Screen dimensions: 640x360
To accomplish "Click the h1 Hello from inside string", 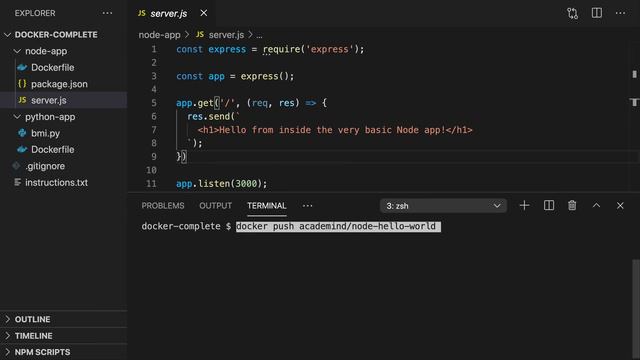I will coord(335,130).
